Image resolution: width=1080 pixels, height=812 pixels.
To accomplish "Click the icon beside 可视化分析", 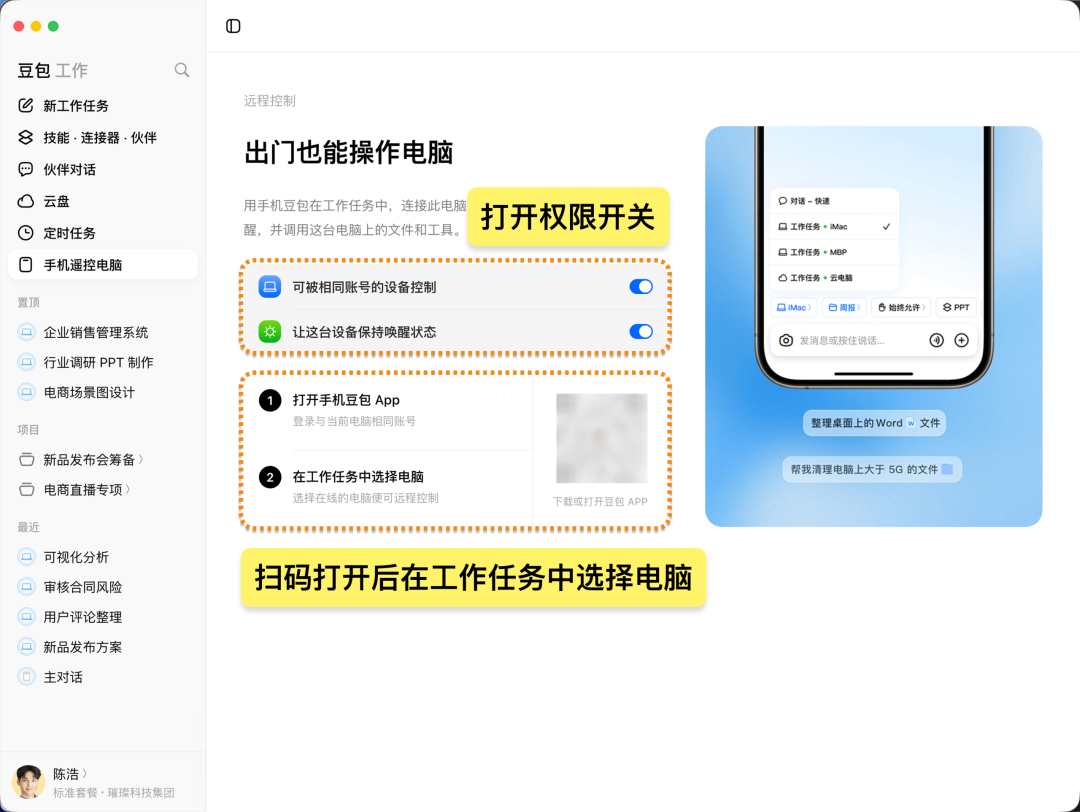I will coord(26,556).
